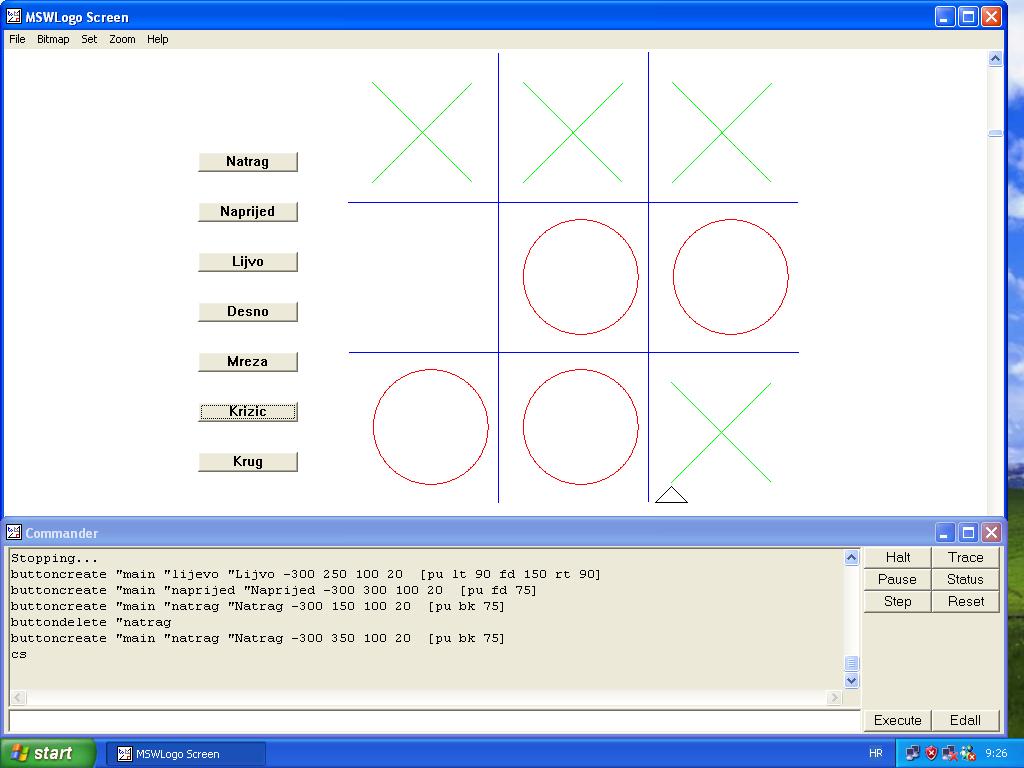Open the File menu
The width and height of the screenshot is (1024, 768).
click(x=17, y=39)
